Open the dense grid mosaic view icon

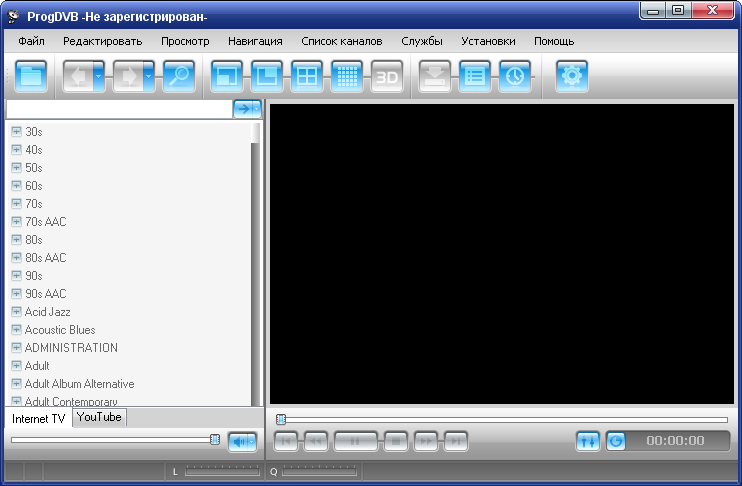pyautogui.click(x=347, y=77)
